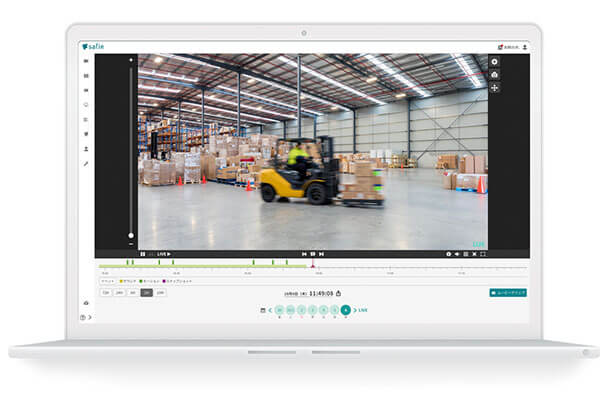
Task: Open the person icon in left sidebar
Action: (x=86, y=149)
